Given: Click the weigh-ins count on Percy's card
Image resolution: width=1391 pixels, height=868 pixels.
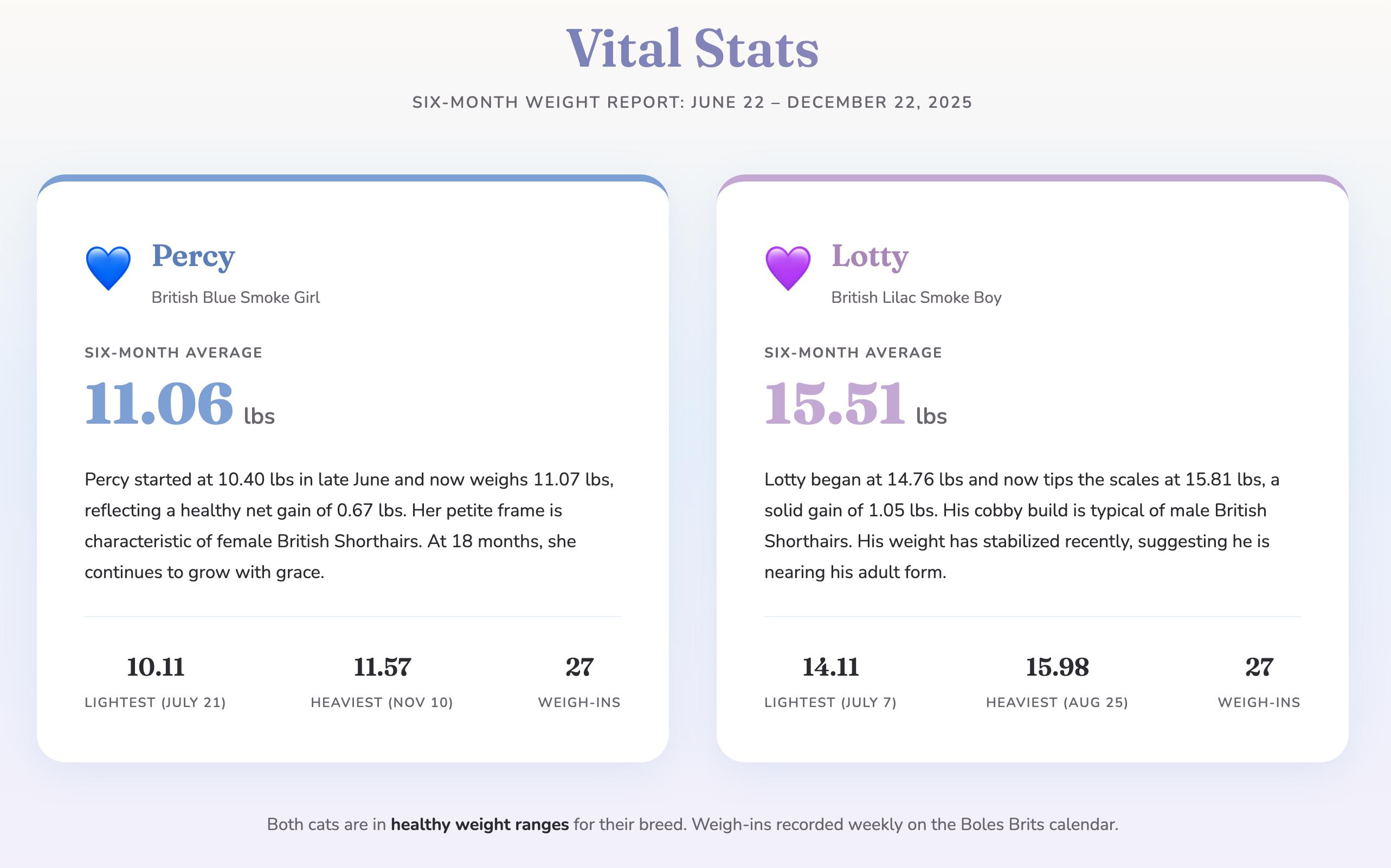Looking at the screenshot, I should pyautogui.click(x=579, y=667).
